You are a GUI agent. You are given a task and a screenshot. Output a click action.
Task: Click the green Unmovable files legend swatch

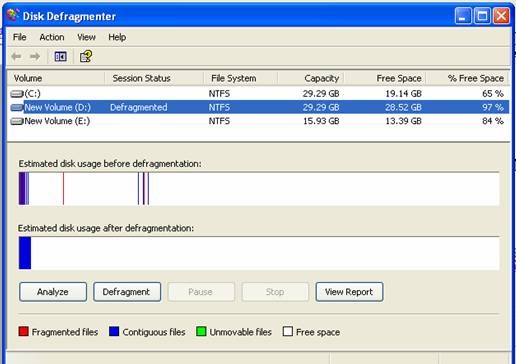tap(201, 331)
